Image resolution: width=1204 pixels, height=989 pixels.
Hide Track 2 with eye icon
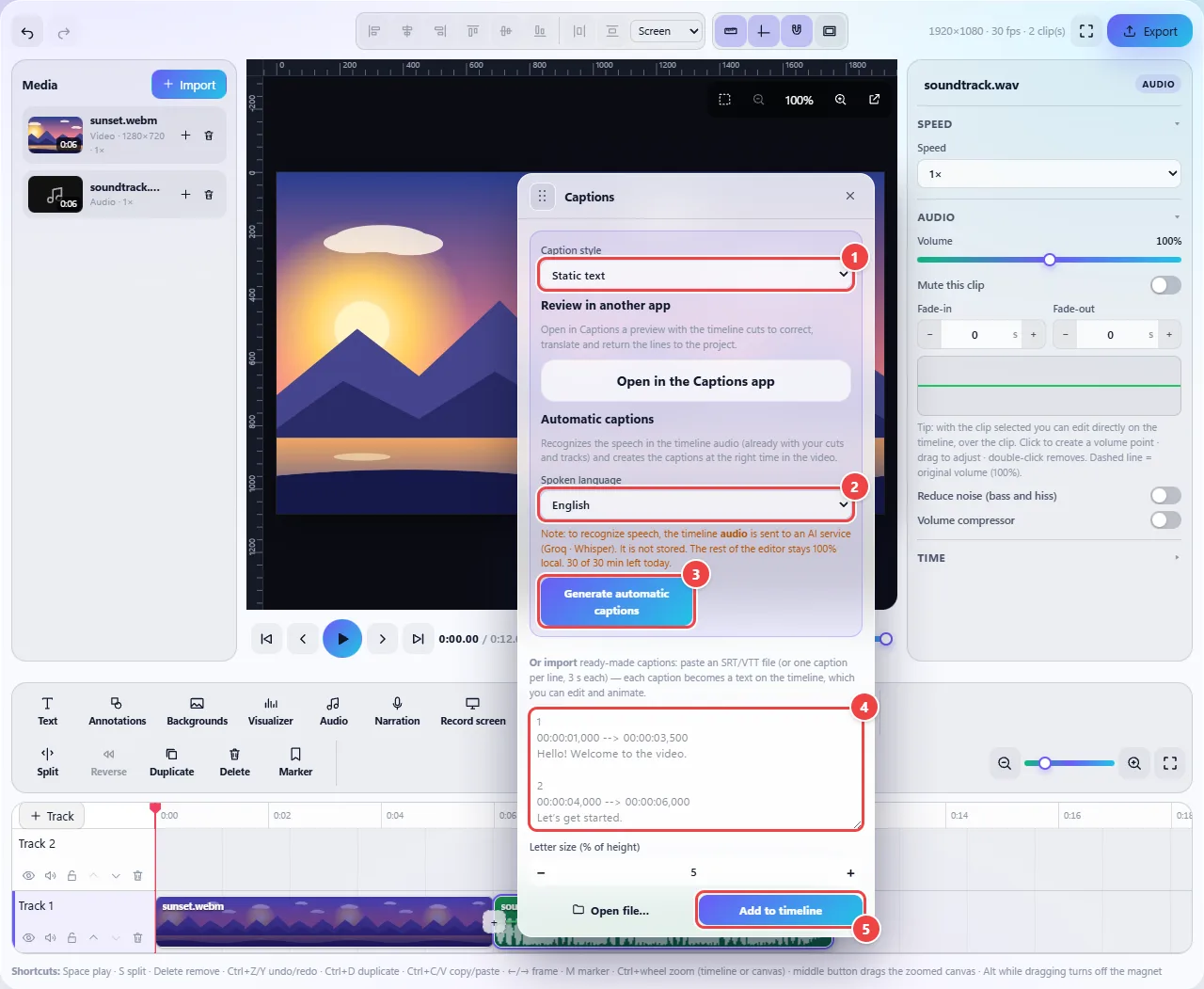29,875
